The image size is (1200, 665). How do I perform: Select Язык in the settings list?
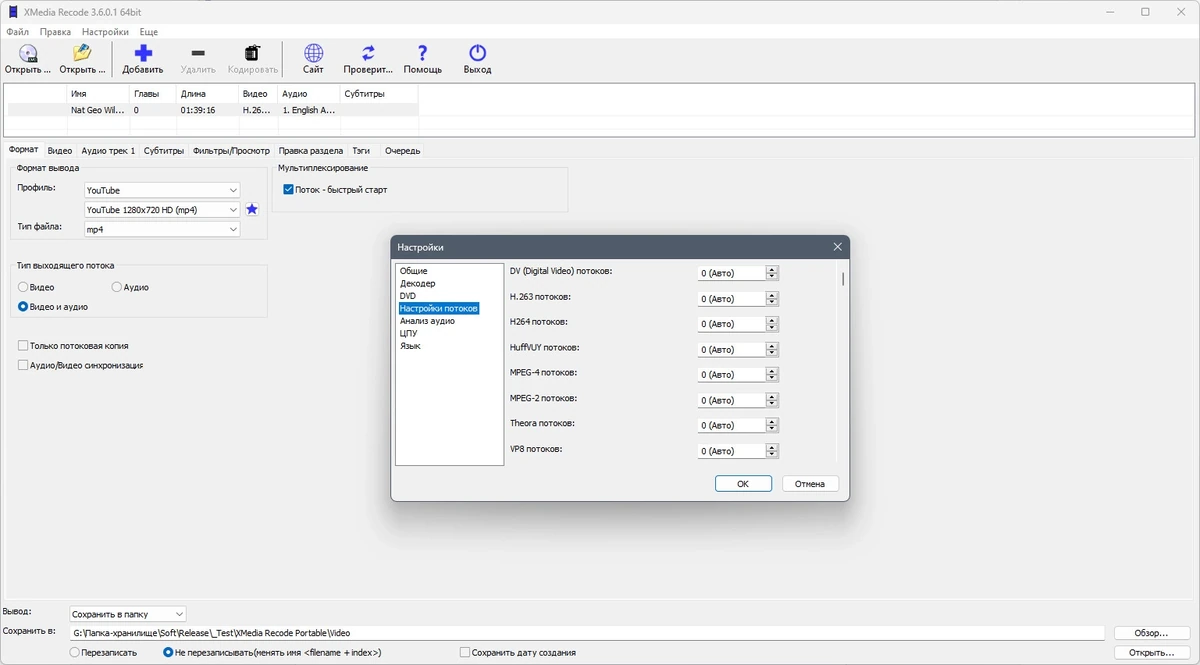410,346
